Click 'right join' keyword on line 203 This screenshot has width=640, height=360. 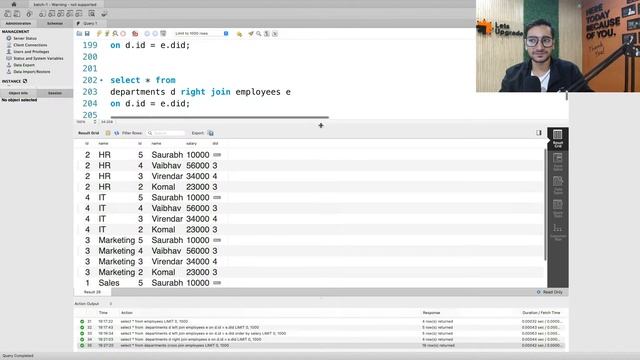[205, 92]
